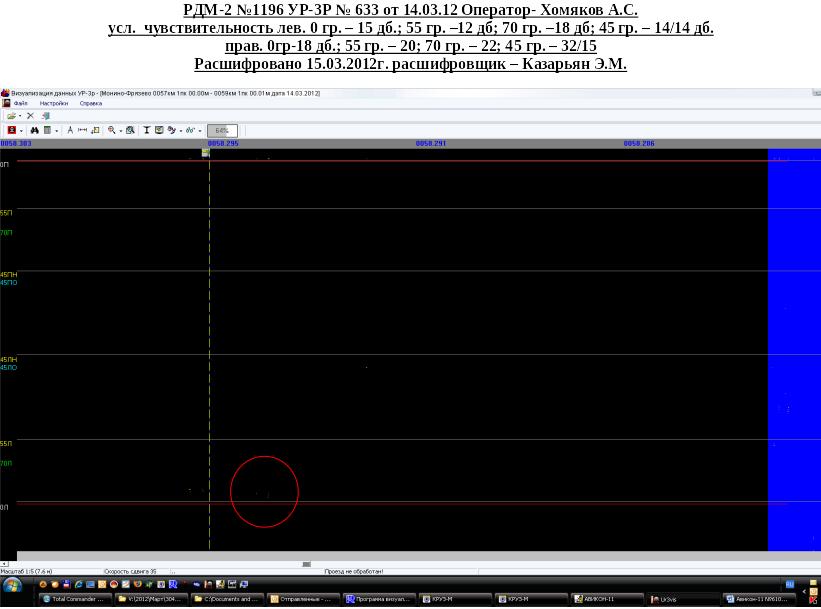
Task: Click the X delete icon in toolbar
Action: pyautogui.click(x=30, y=116)
